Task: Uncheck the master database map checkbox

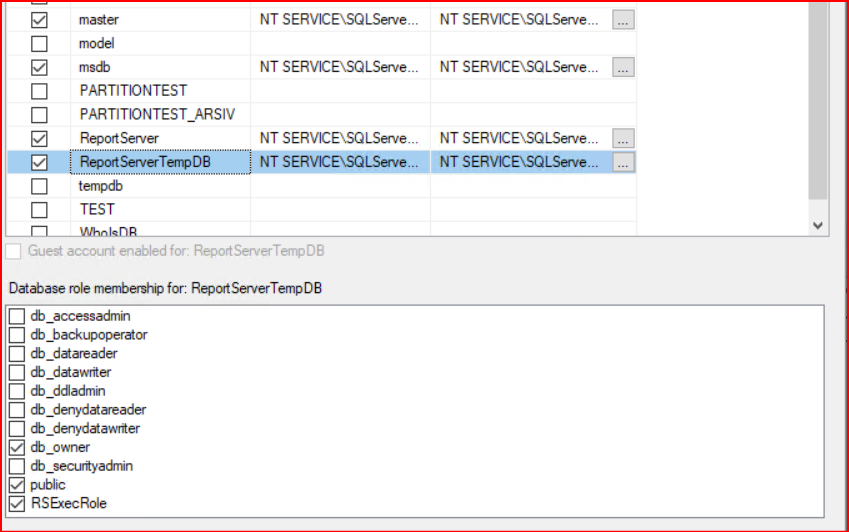Action: coord(39,20)
